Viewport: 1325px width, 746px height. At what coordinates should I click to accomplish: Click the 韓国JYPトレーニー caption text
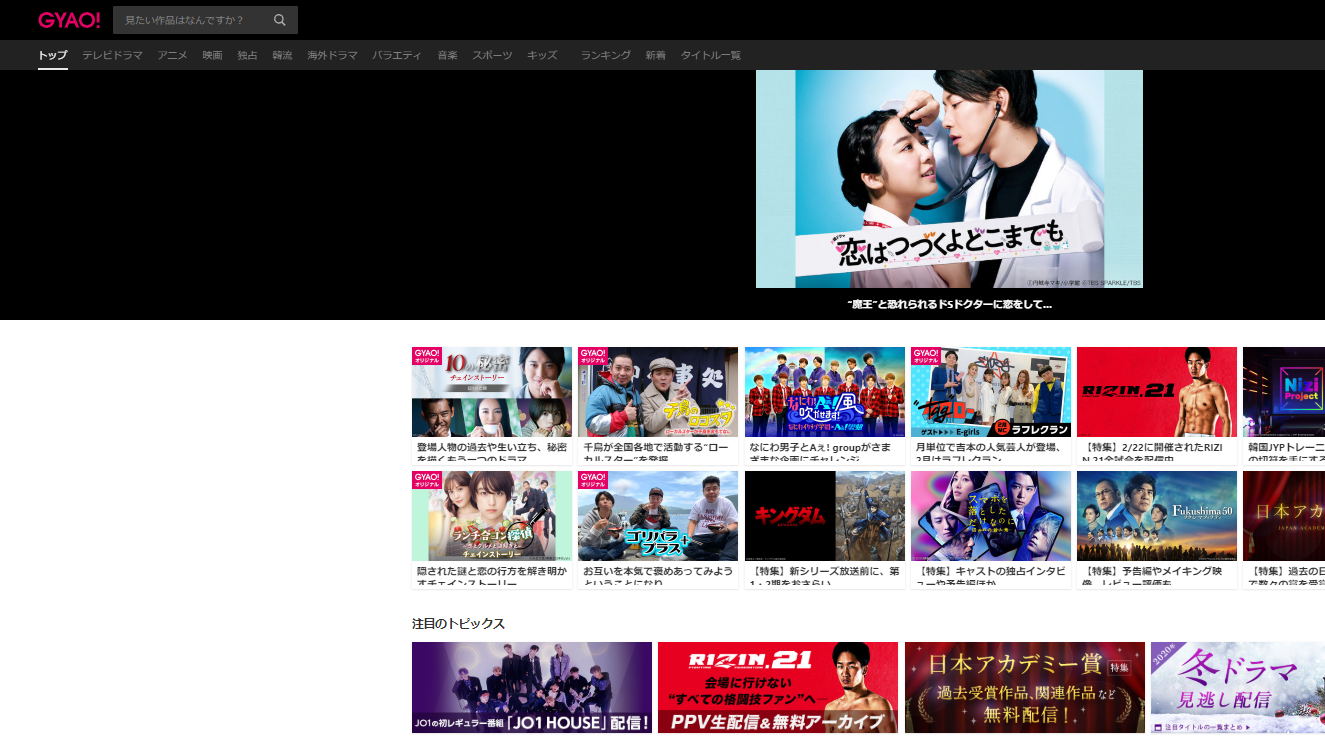[1286, 452]
